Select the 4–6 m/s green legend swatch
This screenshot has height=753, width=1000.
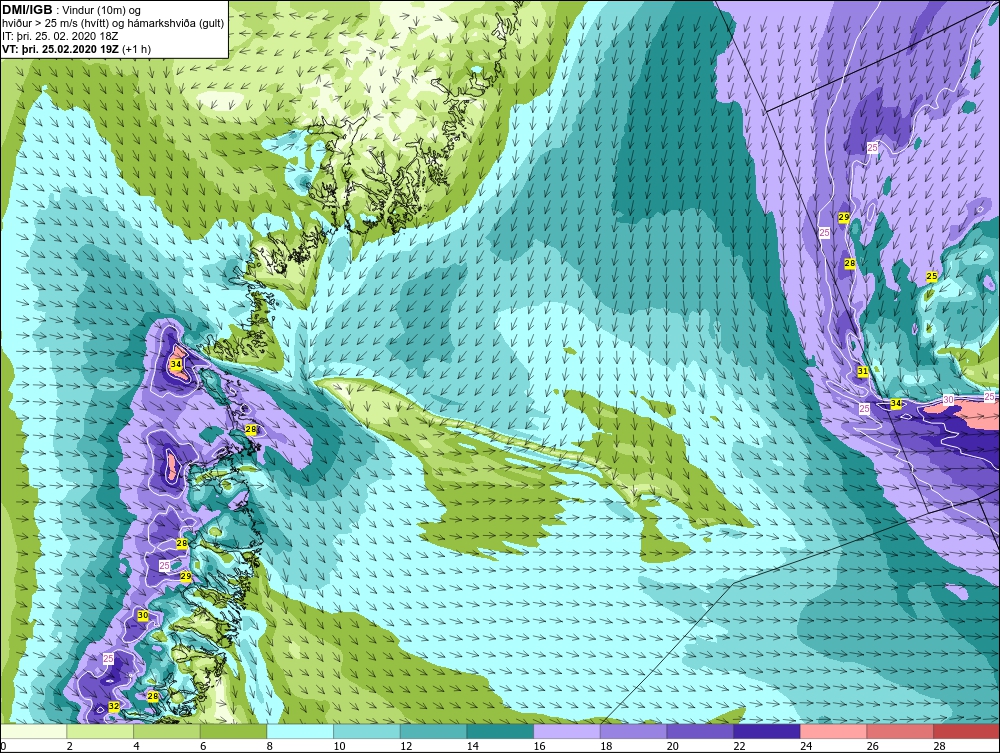[166, 731]
